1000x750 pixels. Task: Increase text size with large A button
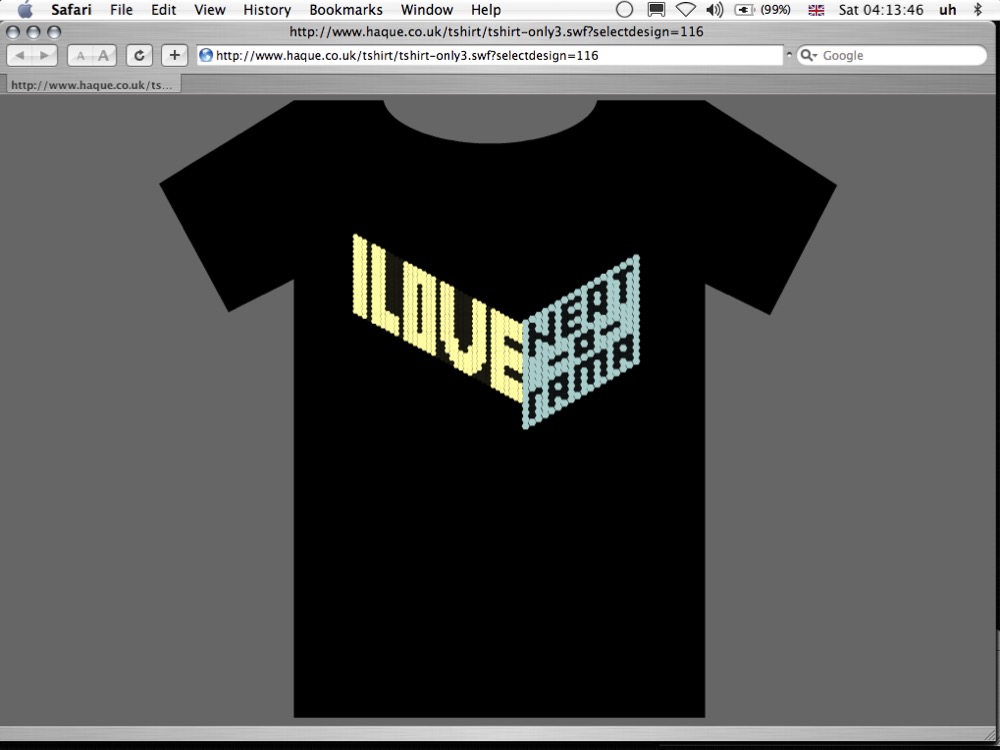point(104,55)
